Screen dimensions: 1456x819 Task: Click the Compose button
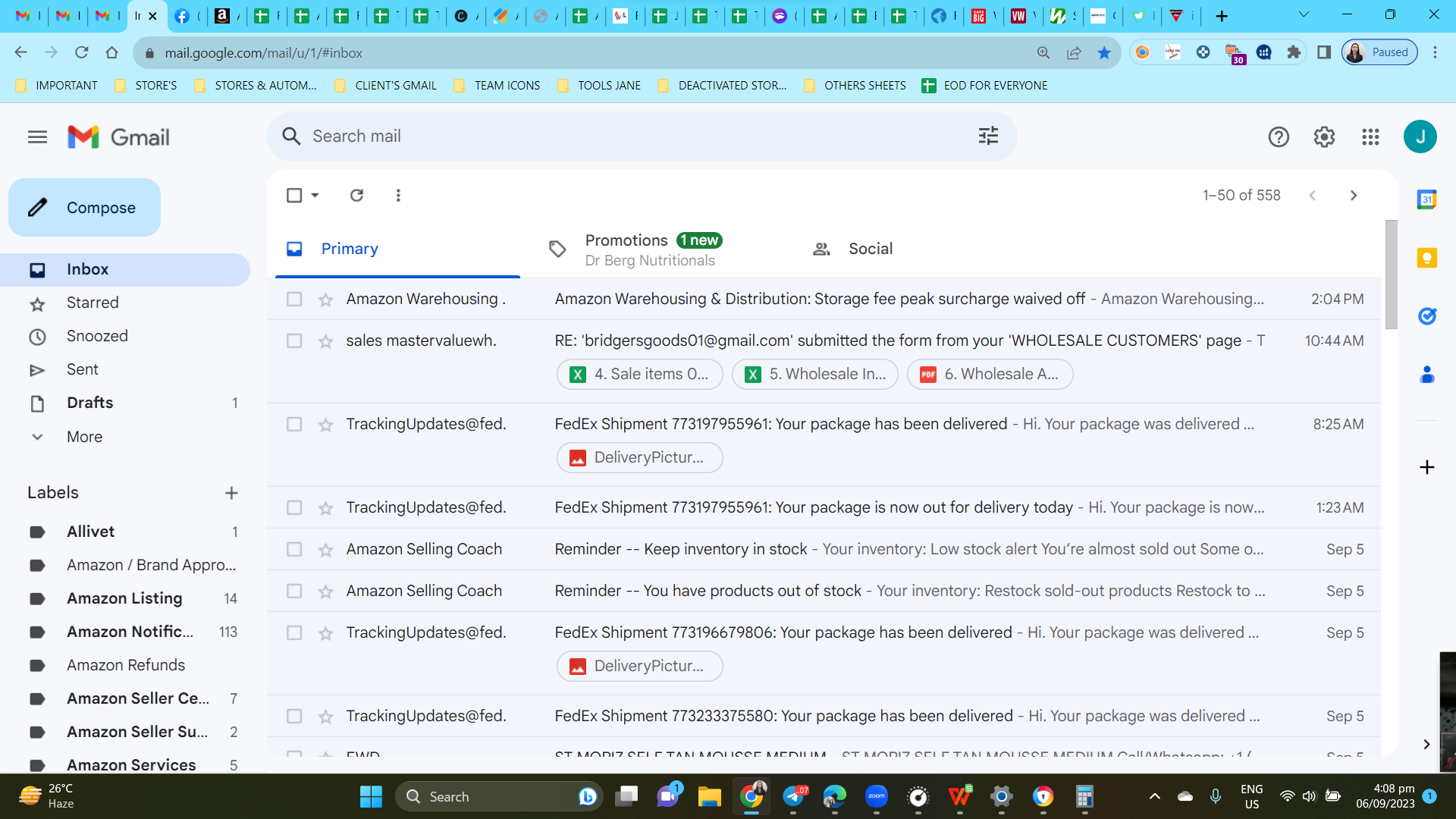84,208
